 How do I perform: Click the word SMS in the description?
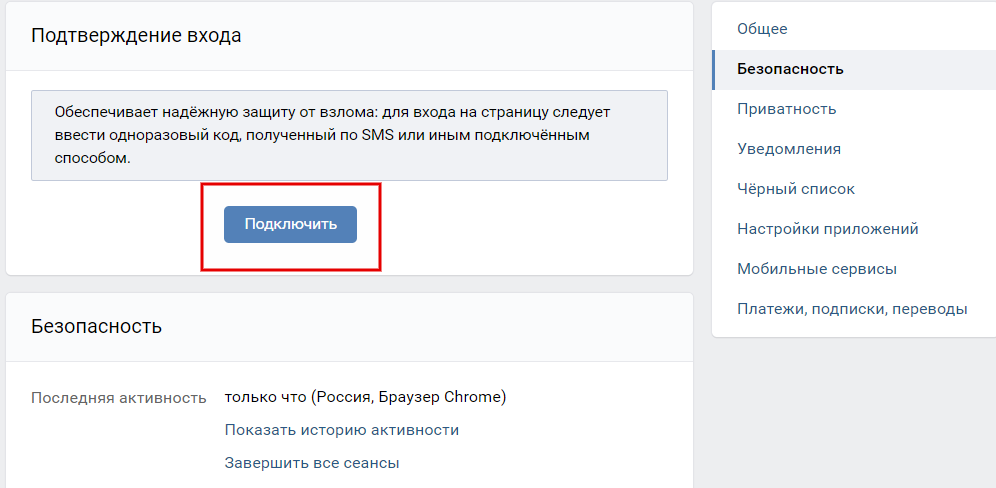click(x=378, y=135)
